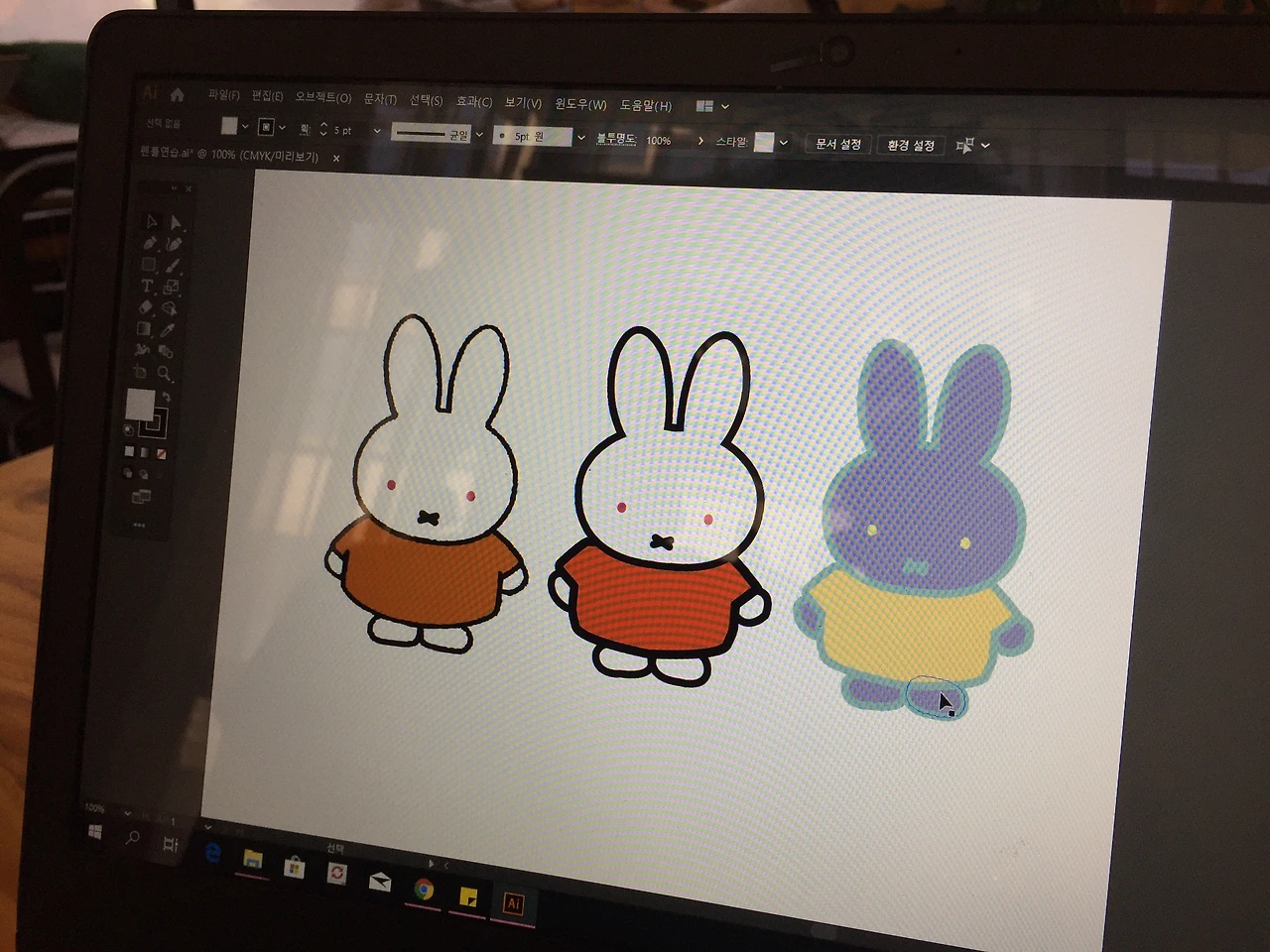Select the Gradient tool
The width and height of the screenshot is (1270, 952).
[x=145, y=329]
